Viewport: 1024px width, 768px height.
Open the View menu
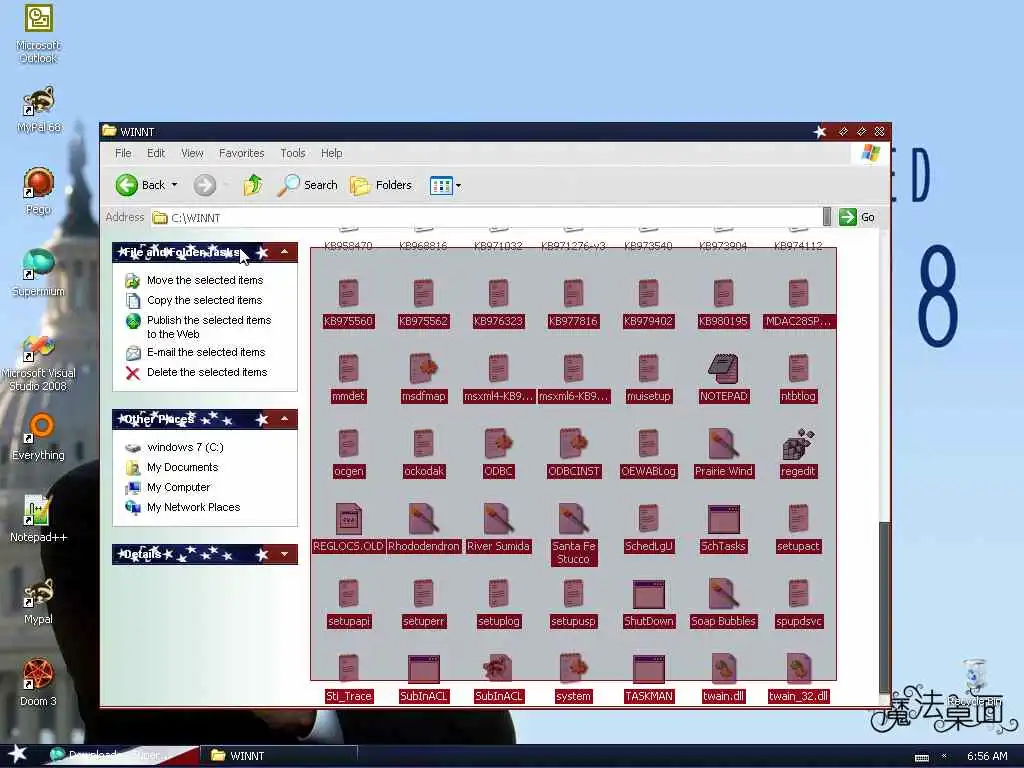[192, 153]
